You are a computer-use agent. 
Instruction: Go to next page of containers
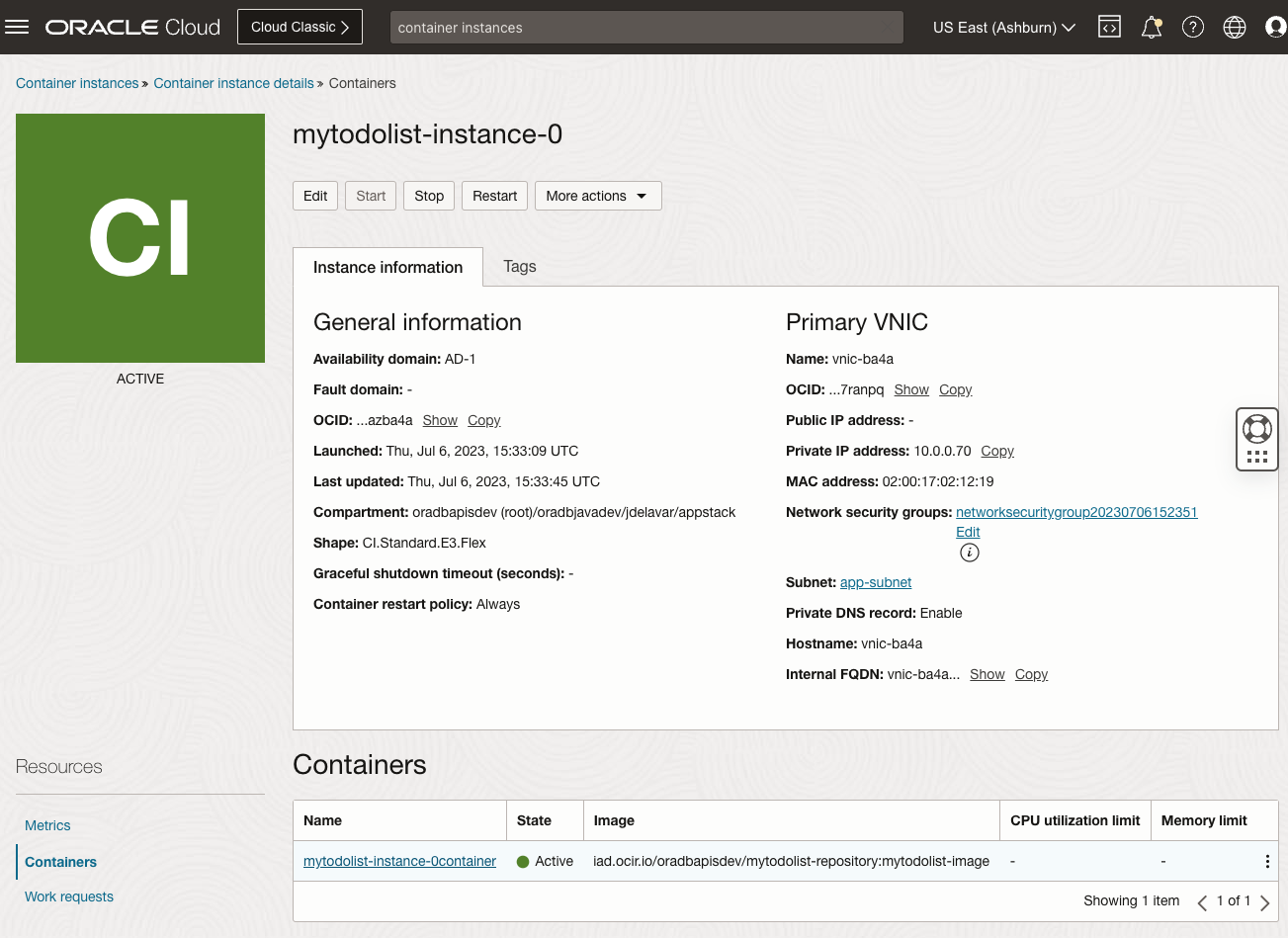point(1265,901)
